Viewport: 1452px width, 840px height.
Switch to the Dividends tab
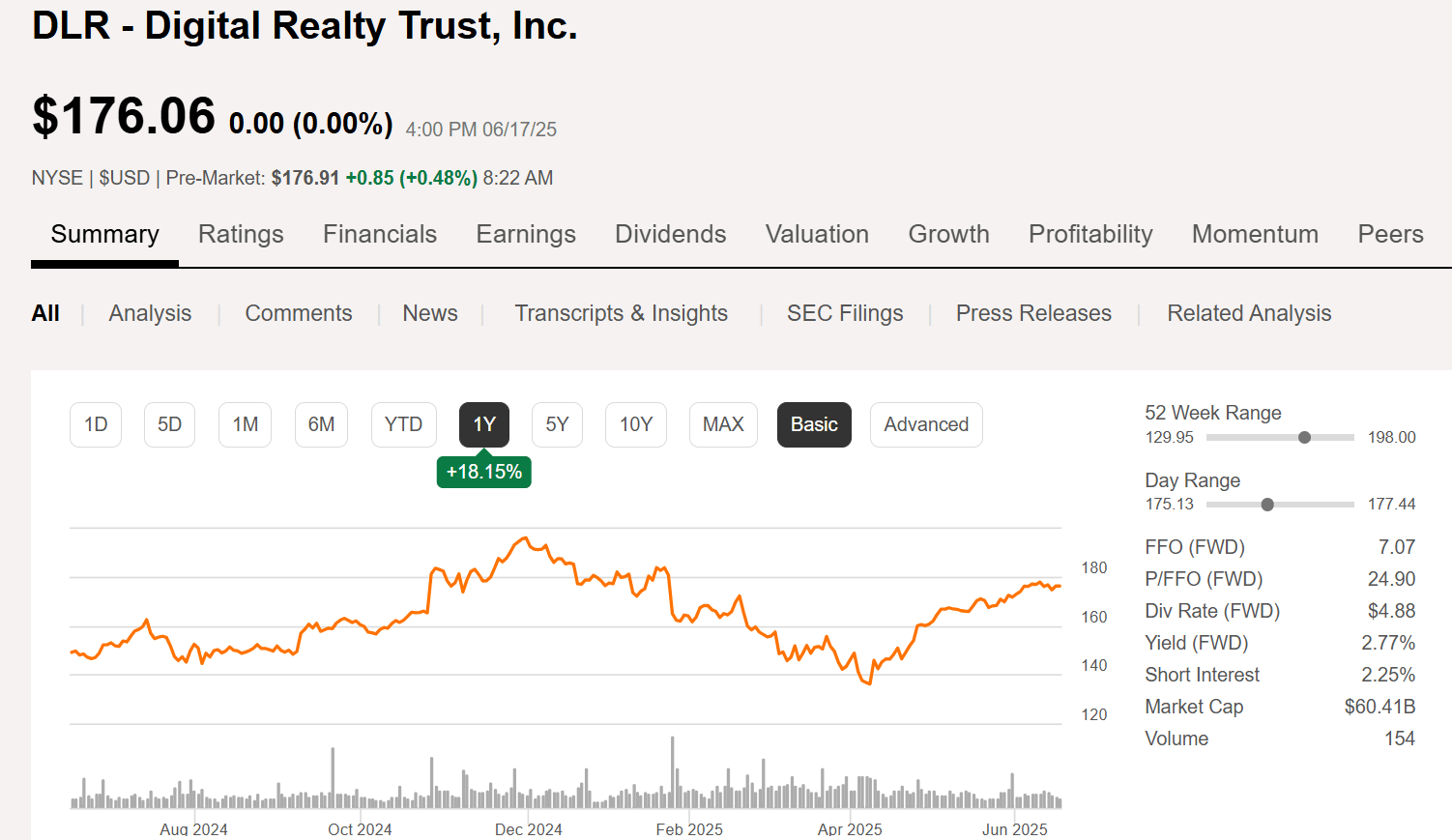point(670,234)
